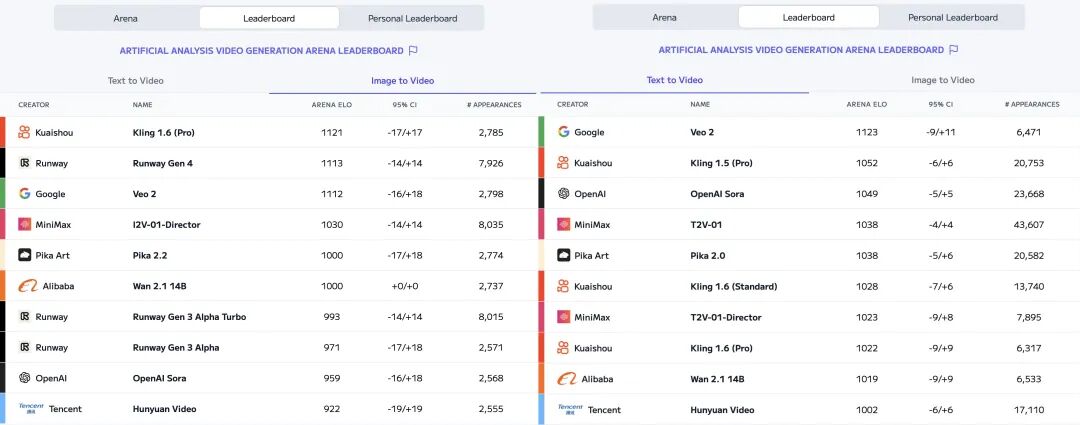
Task: Select Leaderboard tab in right panel
Action: 809,18
